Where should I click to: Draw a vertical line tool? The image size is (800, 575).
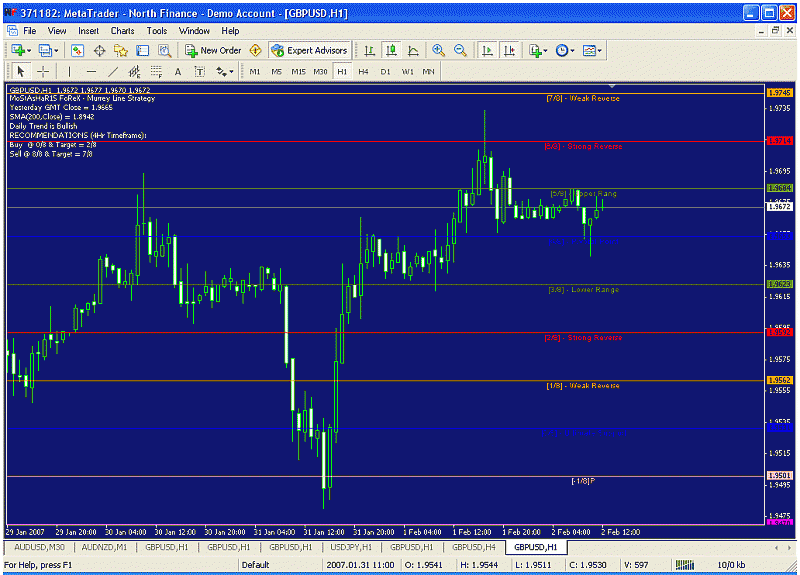pyautogui.click(x=69, y=72)
